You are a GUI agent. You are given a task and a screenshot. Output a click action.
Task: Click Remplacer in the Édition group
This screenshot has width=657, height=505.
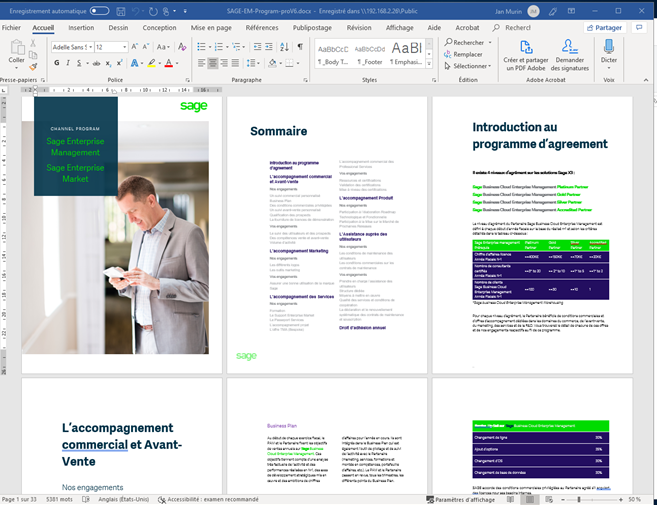(463, 54)
